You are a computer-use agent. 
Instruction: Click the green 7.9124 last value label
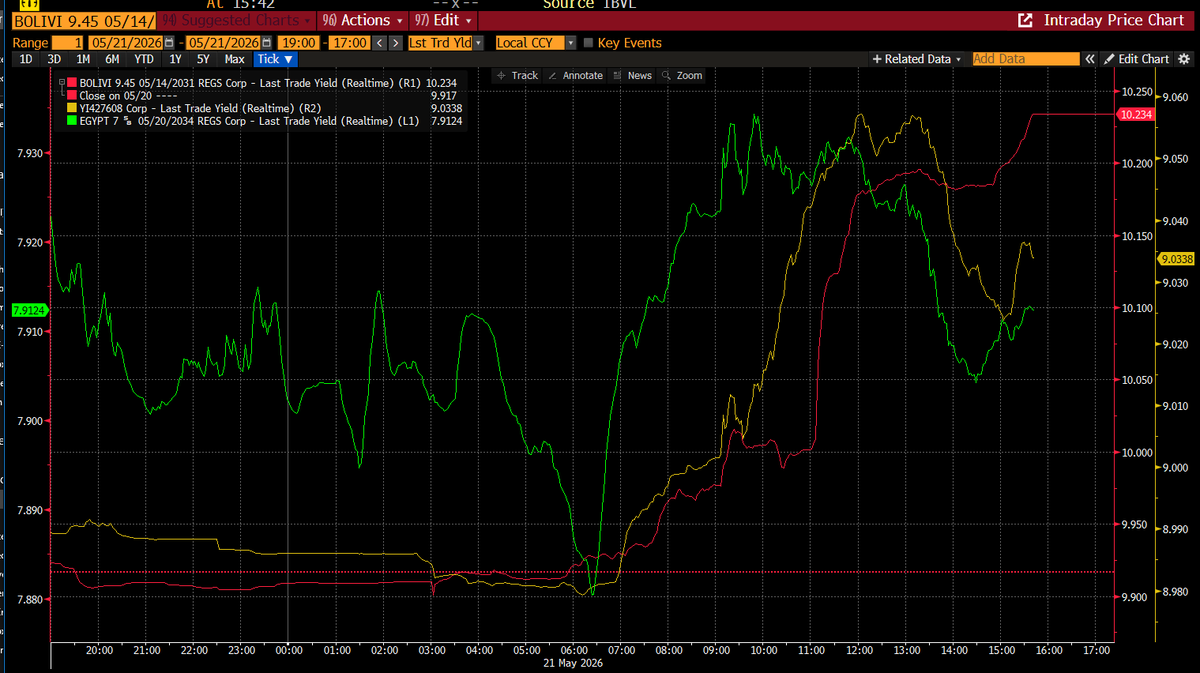pos(29,310)
